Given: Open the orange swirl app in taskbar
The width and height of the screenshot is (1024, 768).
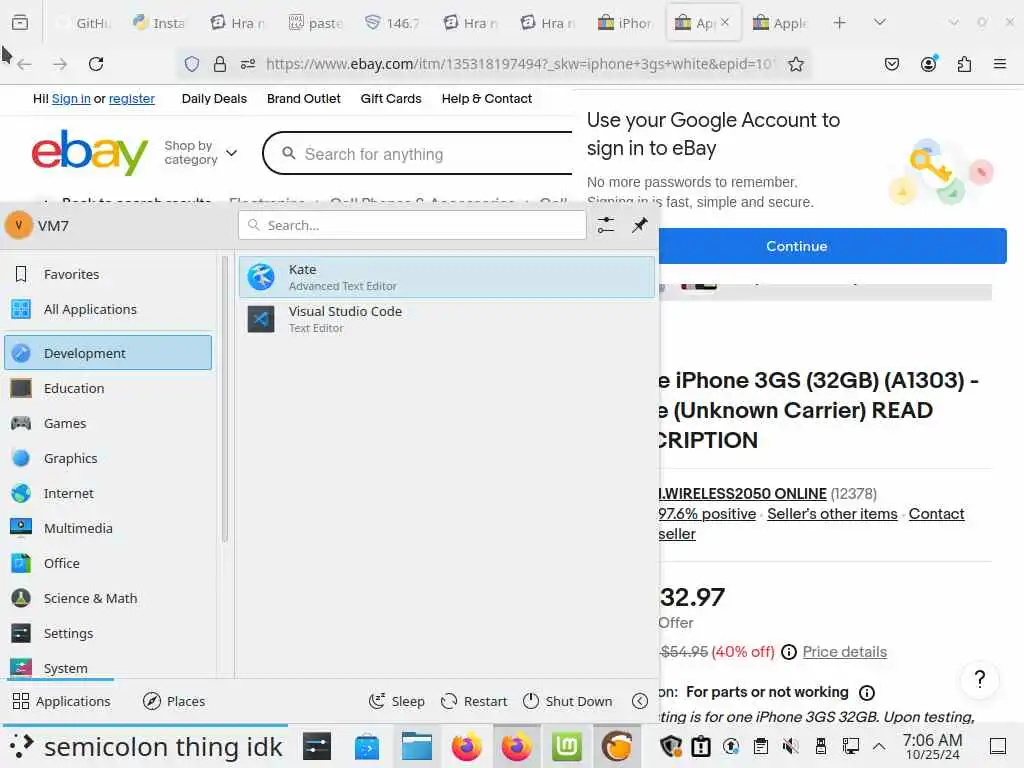Looking at the screenshot, I should [x=616, y=746].
